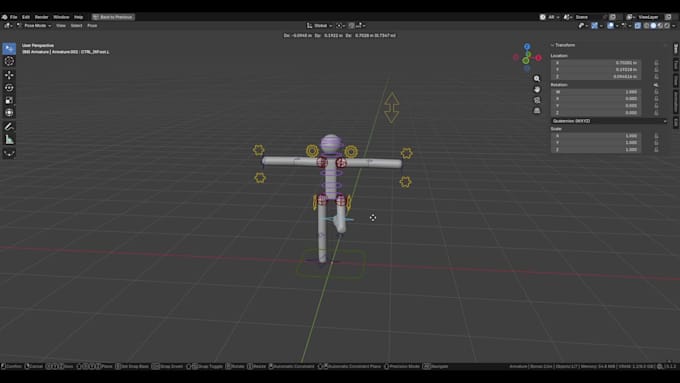
Task: Select wireframe viewport shading
Action: click(x=646, y=26)
